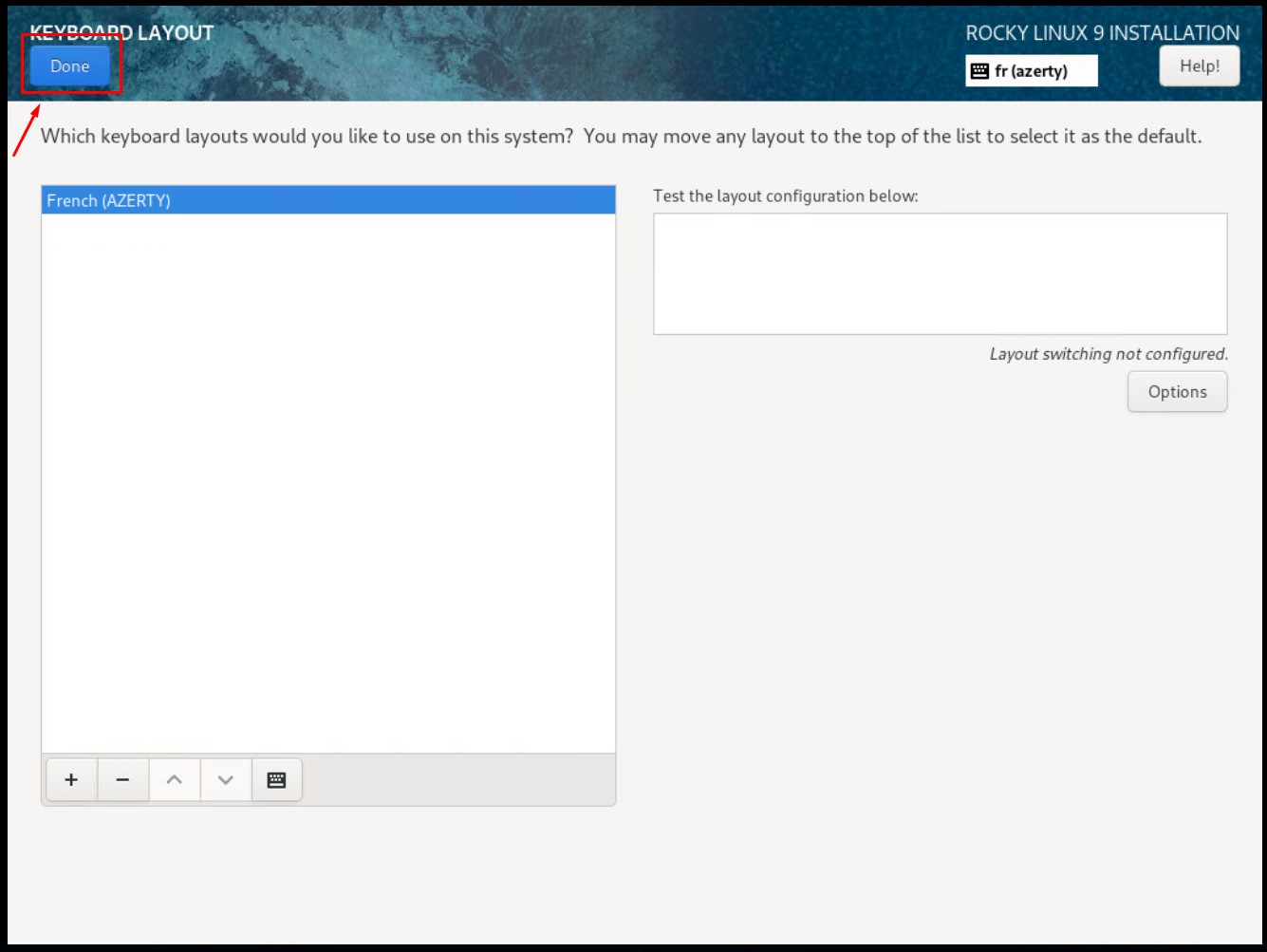Preview the selected keyboard layout
The height and width of the screenshot is (952, 1267).
276,780
